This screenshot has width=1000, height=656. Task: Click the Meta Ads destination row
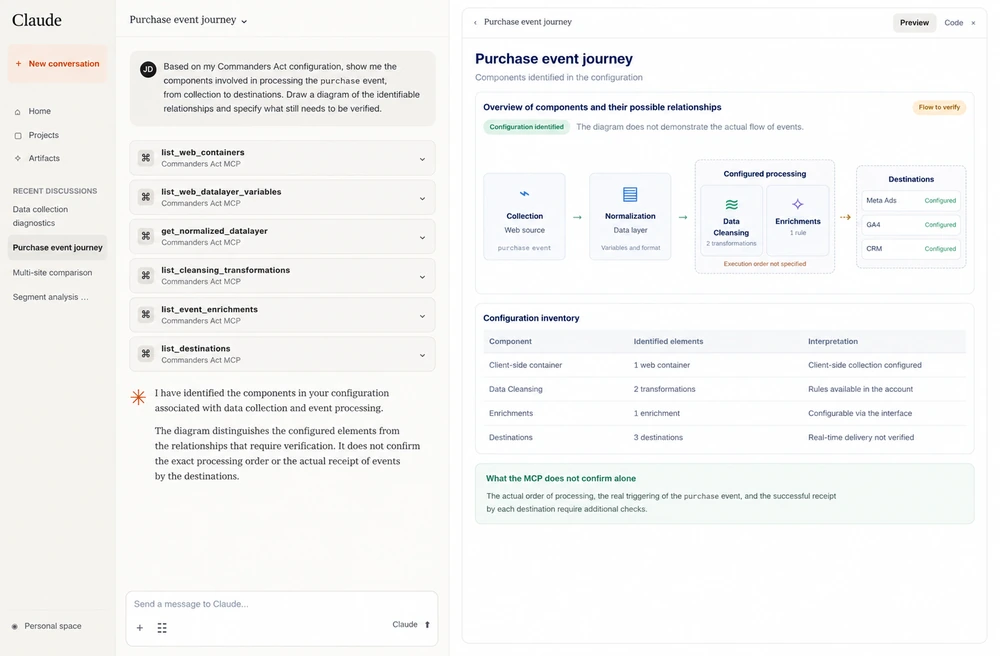pos(911,200)
